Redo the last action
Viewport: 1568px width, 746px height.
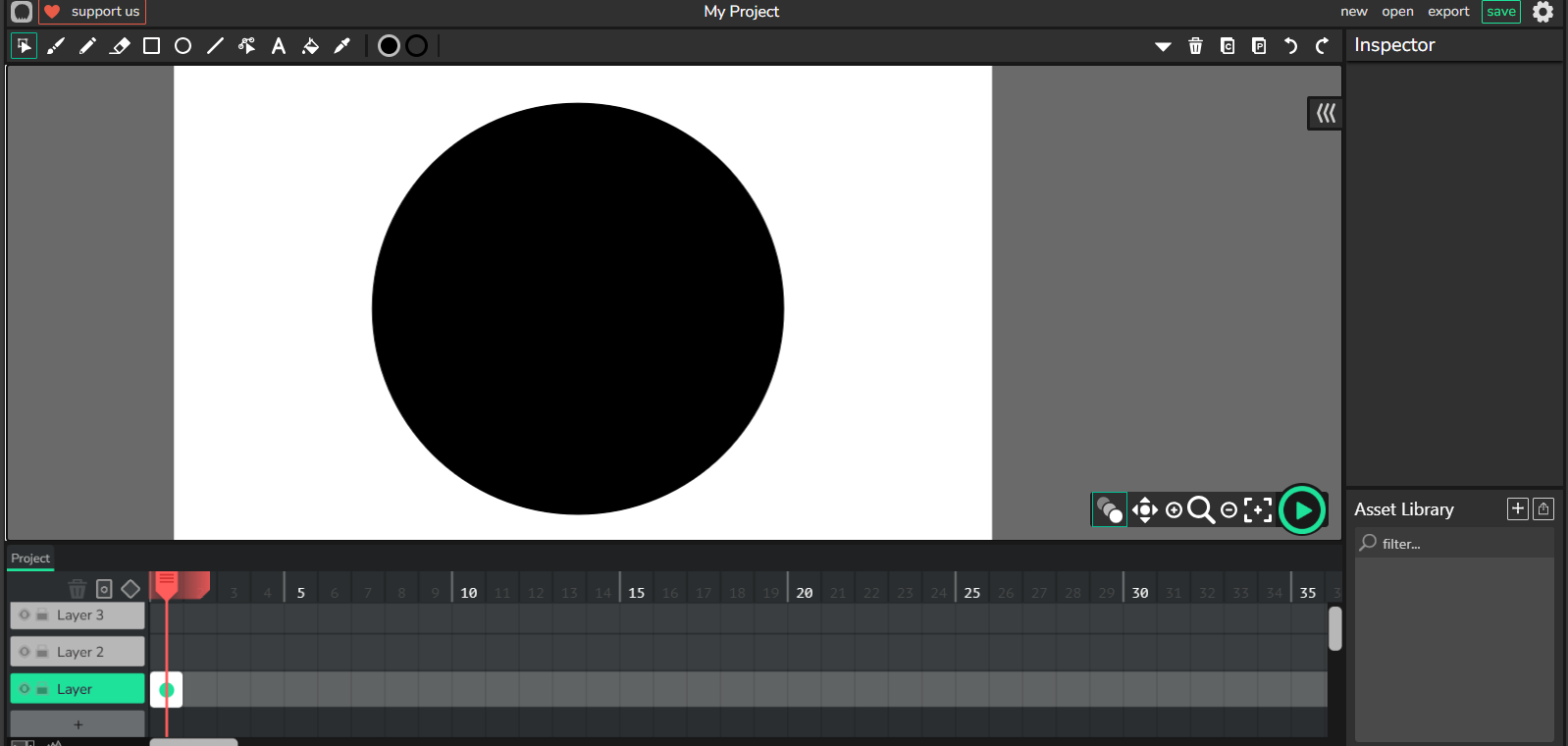(x=1322, y=46)
